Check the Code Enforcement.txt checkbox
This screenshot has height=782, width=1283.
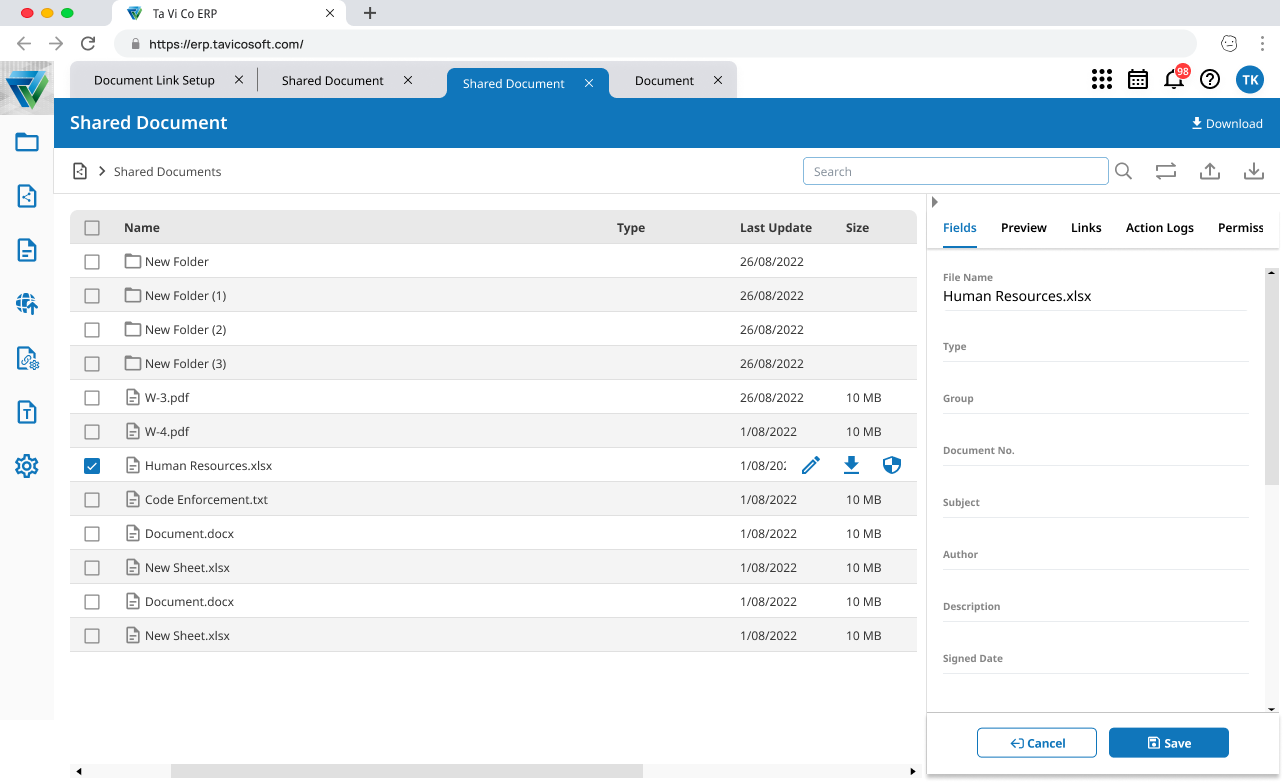pos(92,500)
